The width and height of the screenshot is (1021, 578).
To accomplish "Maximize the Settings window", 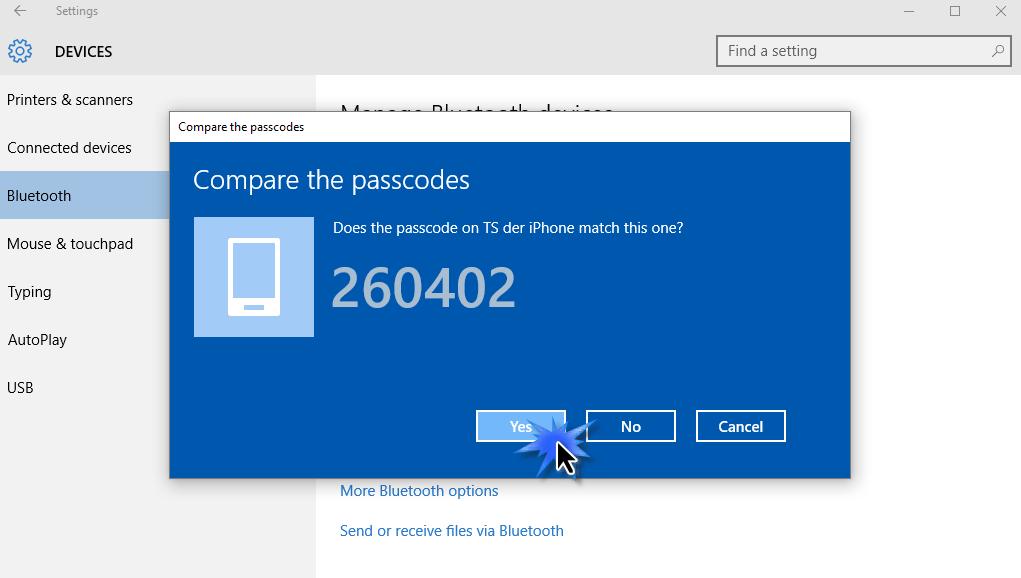I will (955, 11).
